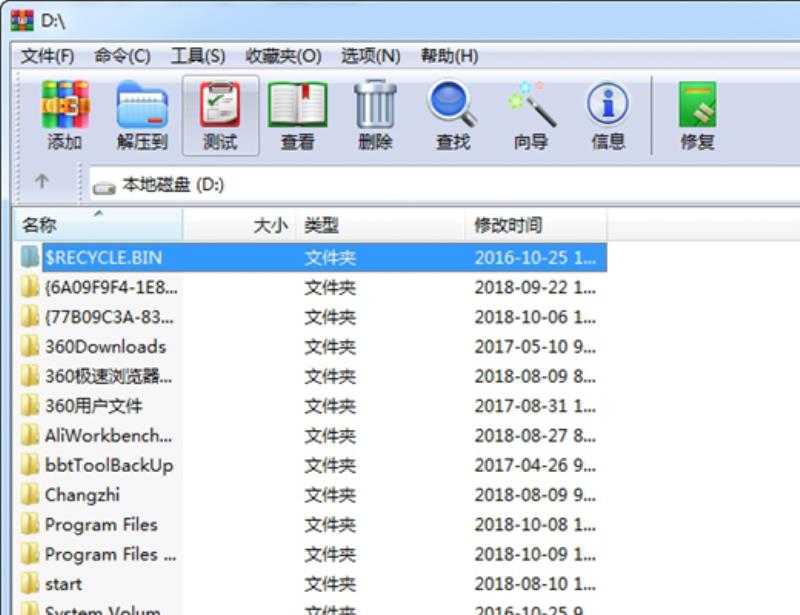Click the 测试 (Test) clipboard icon
This screenshot has width=800, height=615.
220,104
